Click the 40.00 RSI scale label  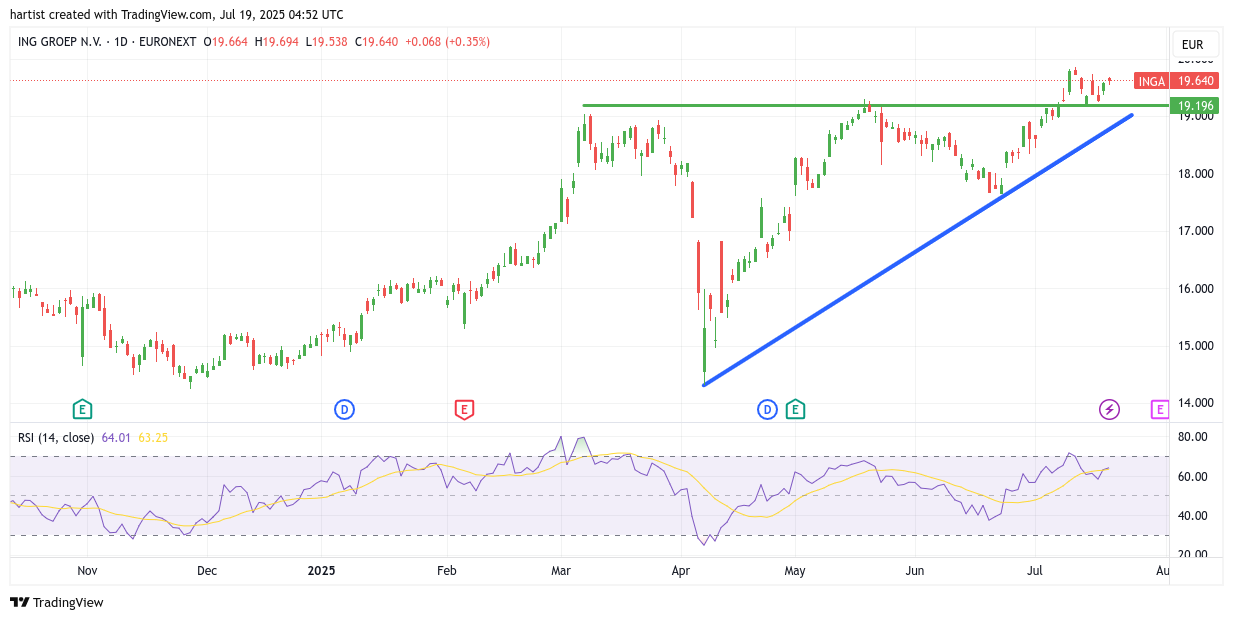tap(1194, 516)
